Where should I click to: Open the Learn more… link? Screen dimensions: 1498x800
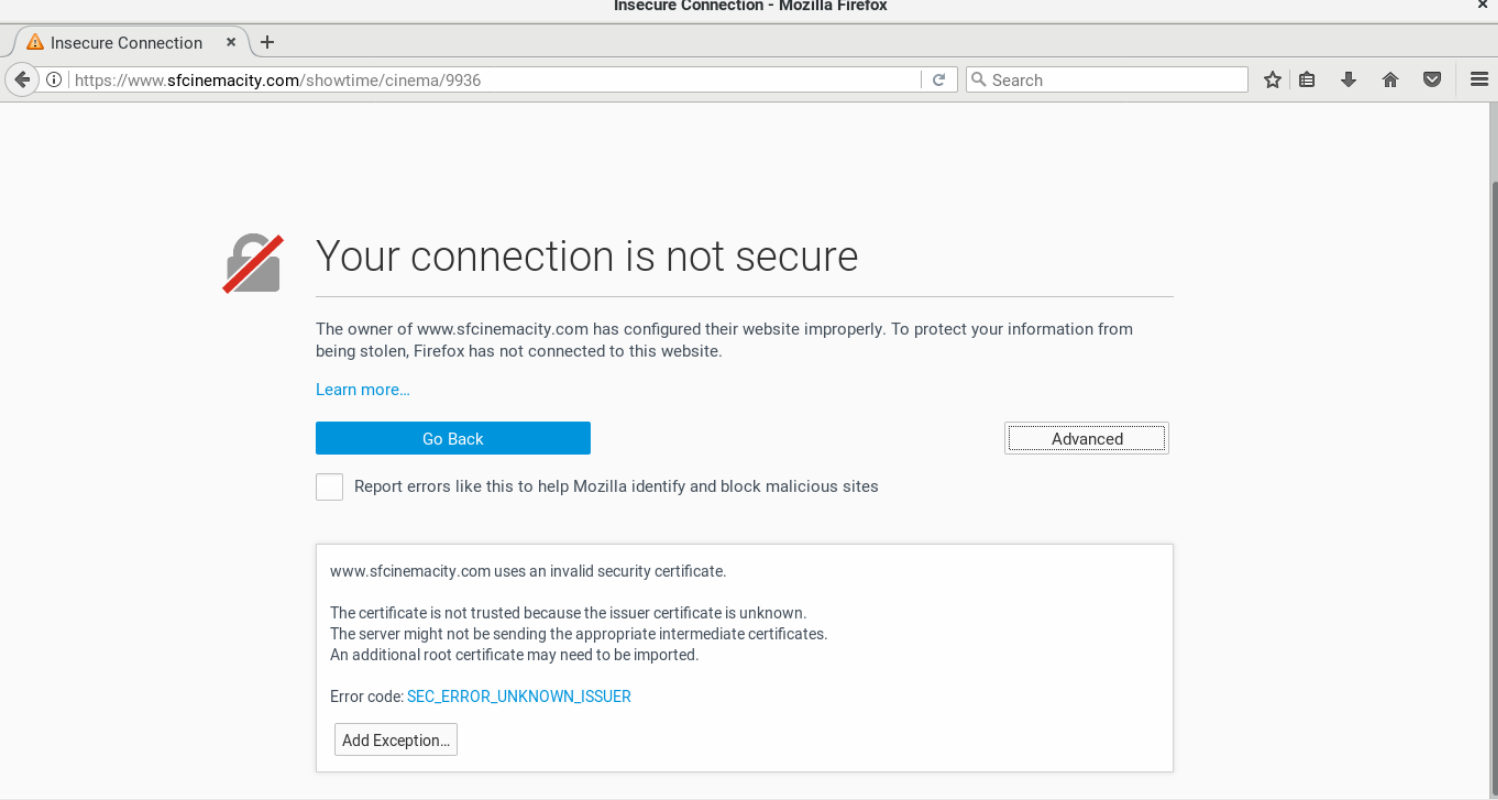(x=363, y=390)
